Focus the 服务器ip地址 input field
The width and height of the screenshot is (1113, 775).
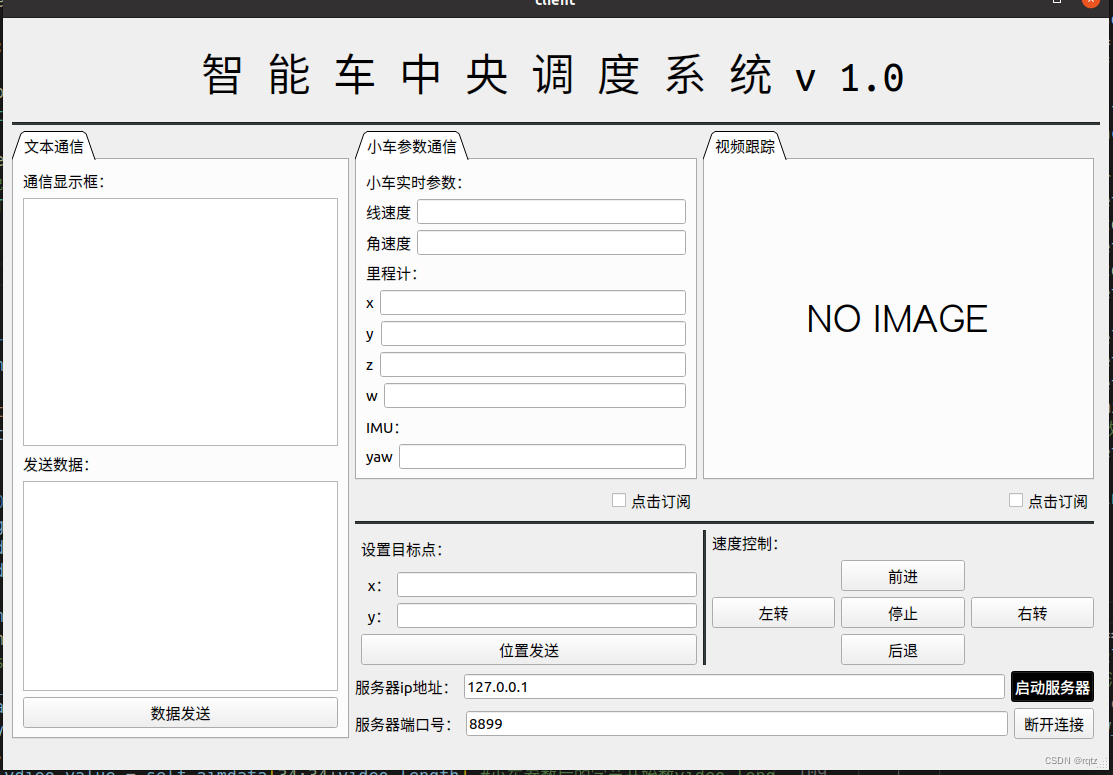click(734, 687)
